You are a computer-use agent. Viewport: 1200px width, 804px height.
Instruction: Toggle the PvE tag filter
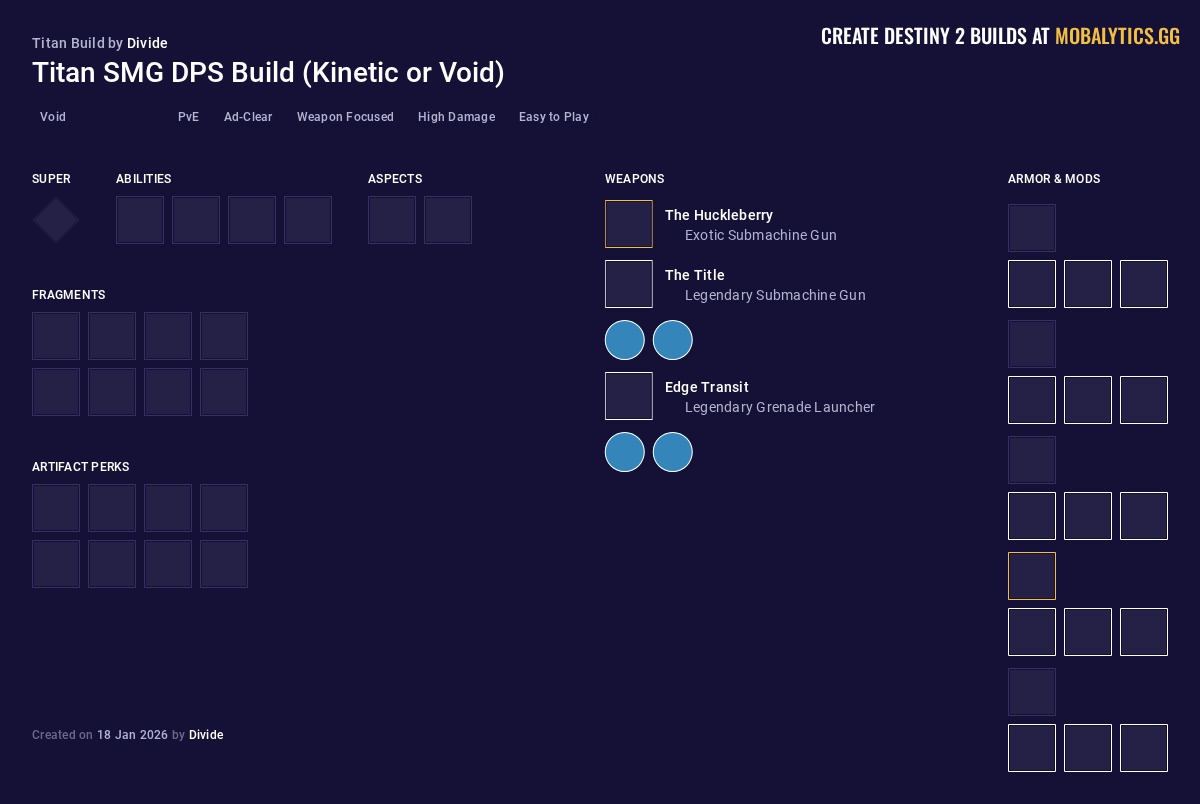click(x=188, y=117)
